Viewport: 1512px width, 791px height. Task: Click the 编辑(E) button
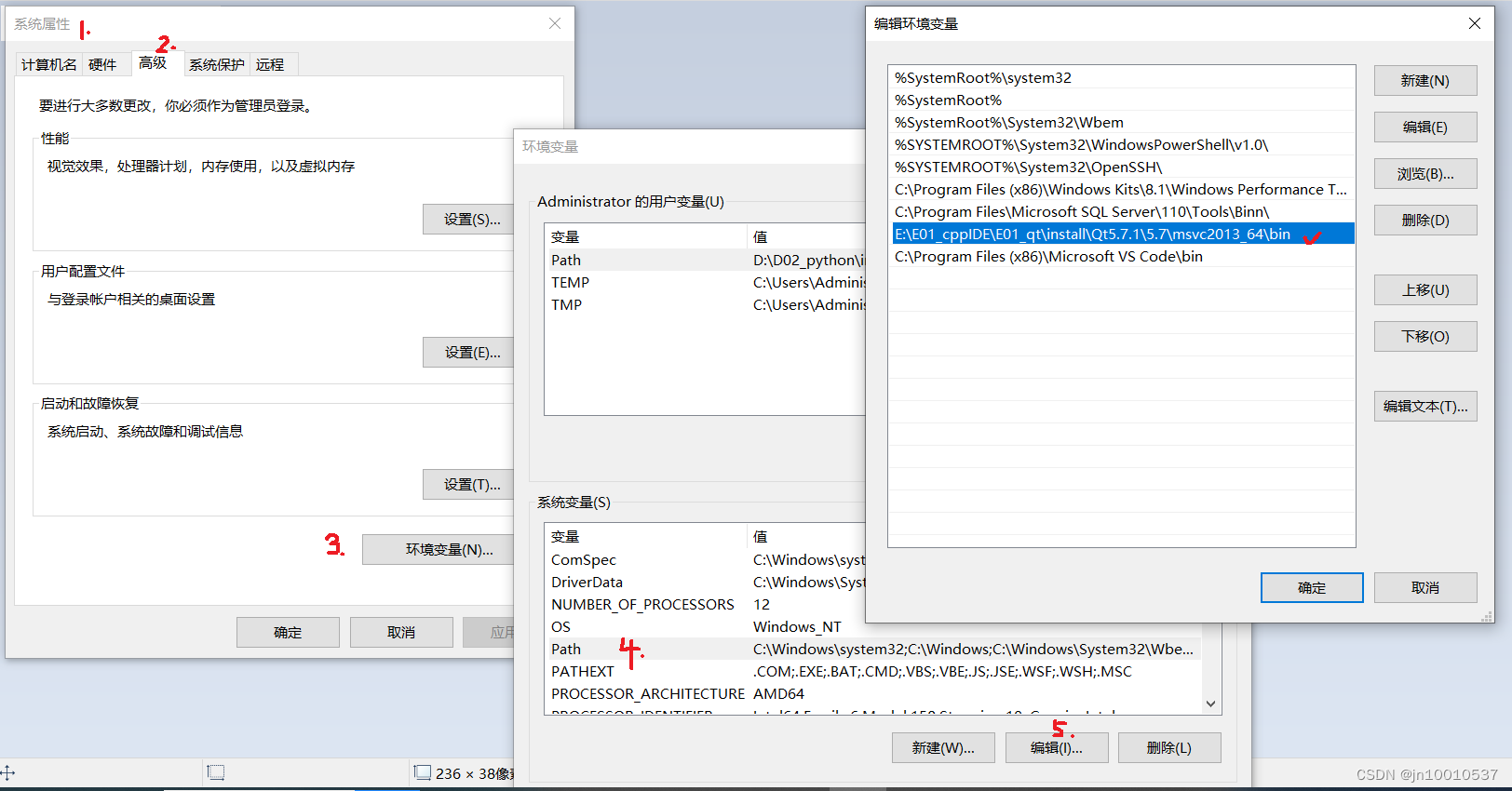pyautogui.click(x=1425, y=127)
